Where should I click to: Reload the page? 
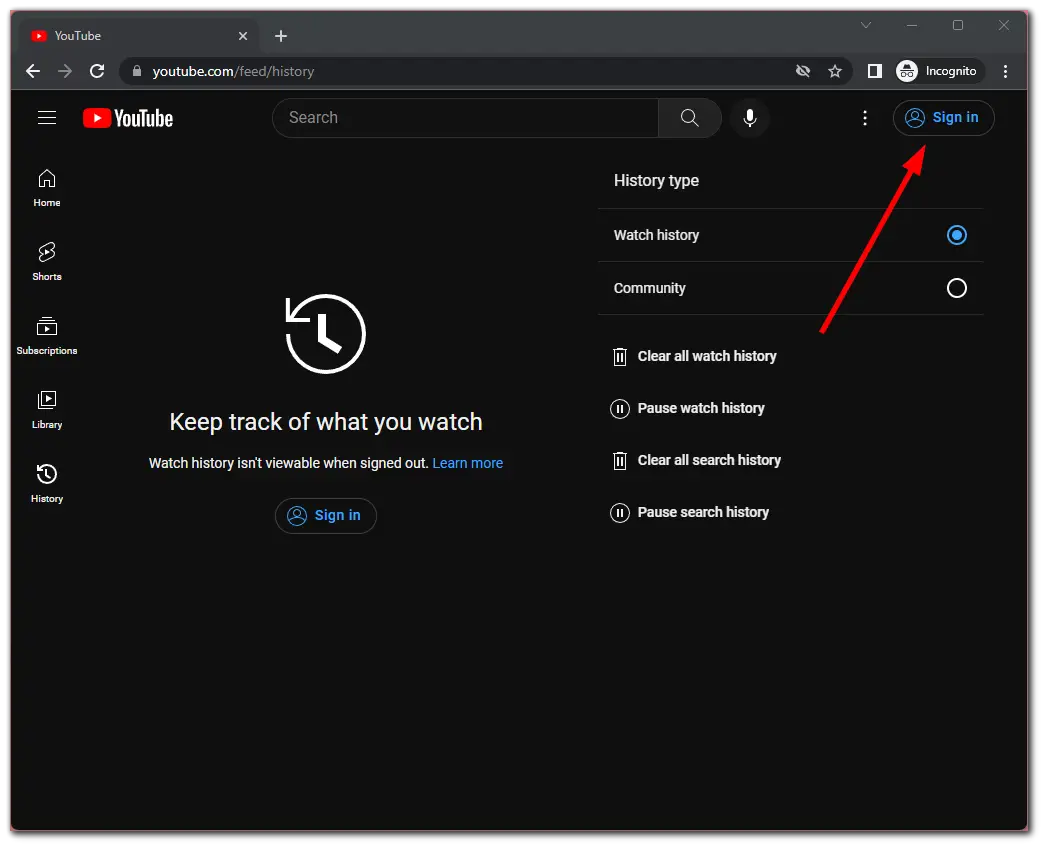coord(97,71)
